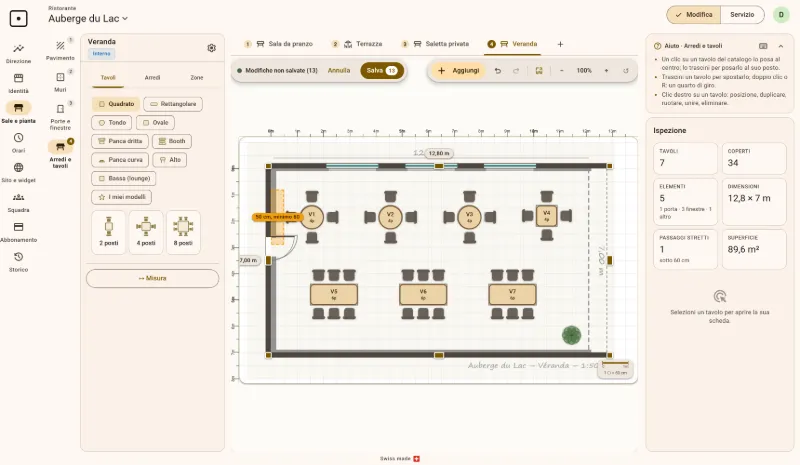The image size is (800, 465).
Task: Select Quadrato table shape
Action: 116,104
